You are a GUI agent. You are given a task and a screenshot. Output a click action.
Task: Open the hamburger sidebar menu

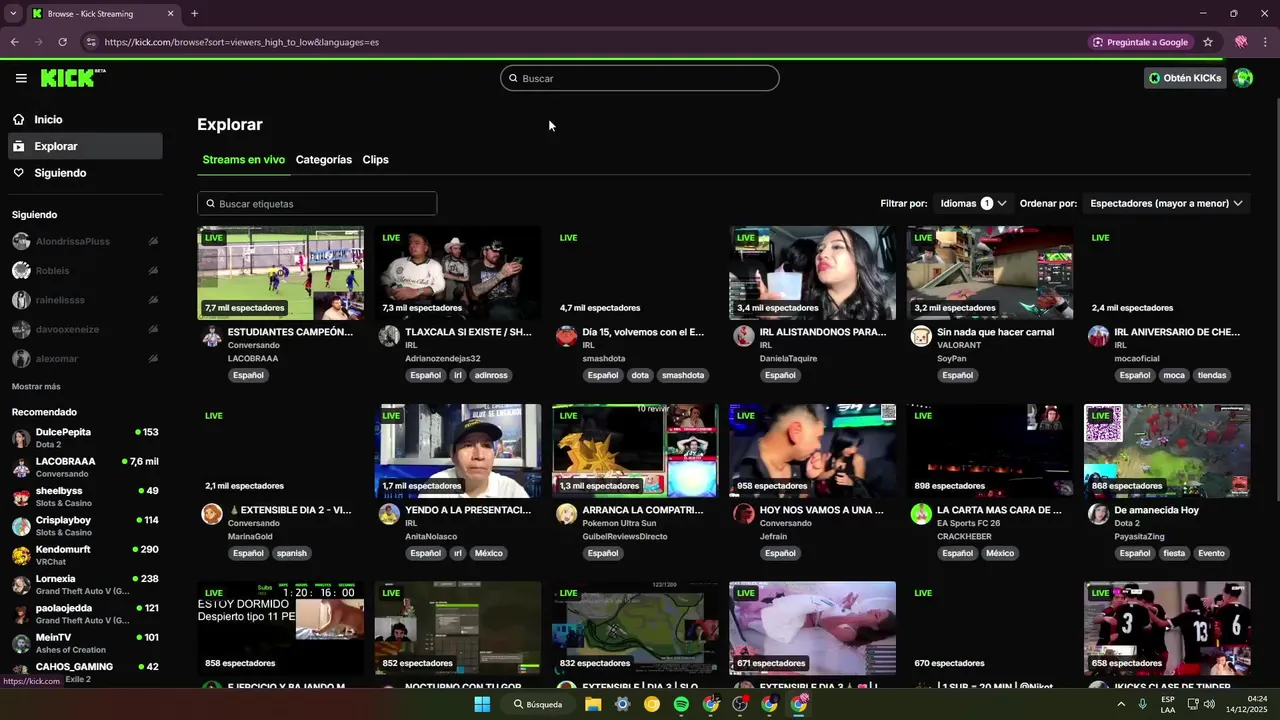pyautogui.click(x=21, y=78)
